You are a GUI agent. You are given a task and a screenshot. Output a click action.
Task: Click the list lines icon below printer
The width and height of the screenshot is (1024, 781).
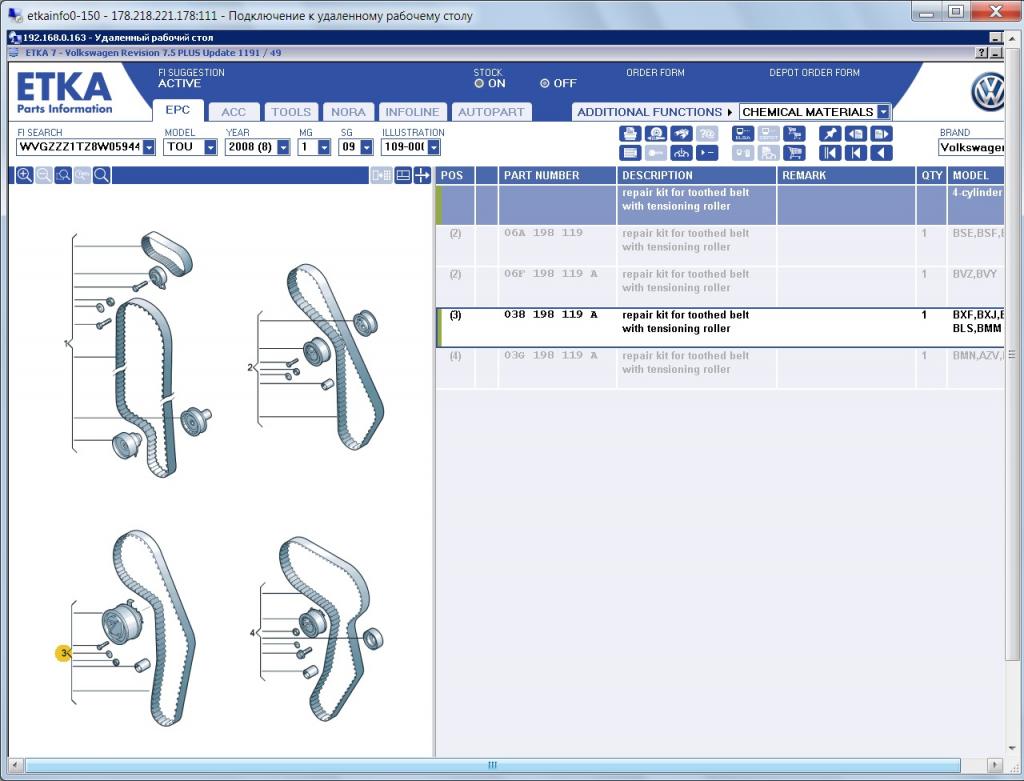[630, 153]
